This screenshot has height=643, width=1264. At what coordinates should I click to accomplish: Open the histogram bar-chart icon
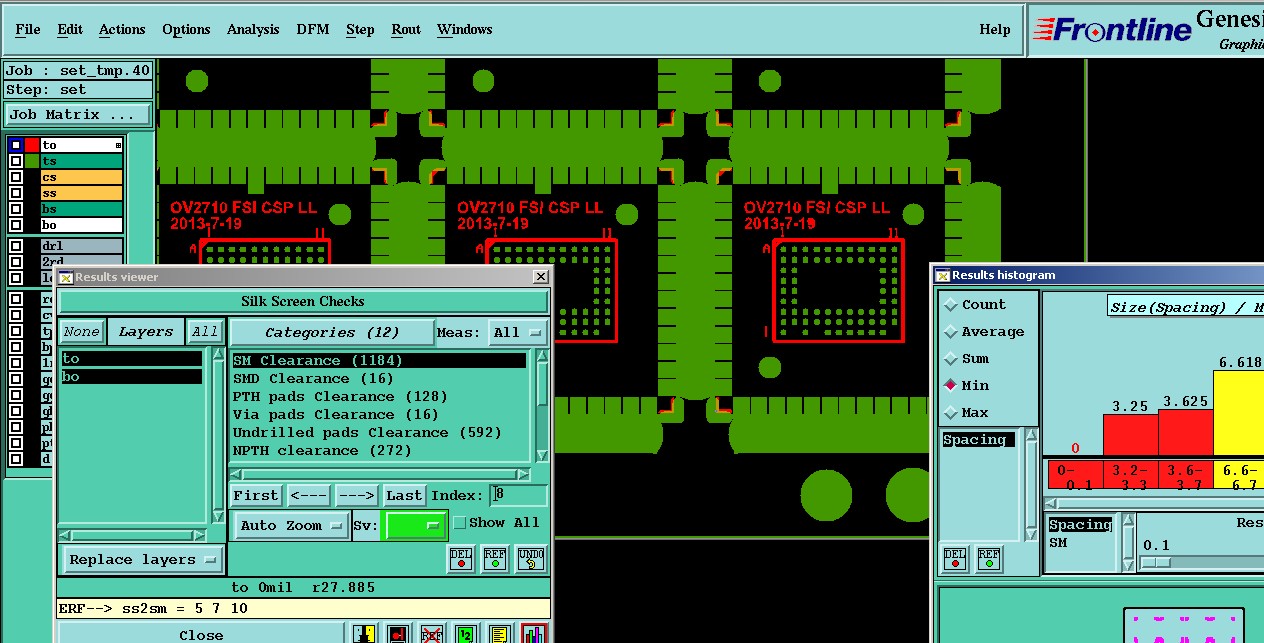(534, 634)
